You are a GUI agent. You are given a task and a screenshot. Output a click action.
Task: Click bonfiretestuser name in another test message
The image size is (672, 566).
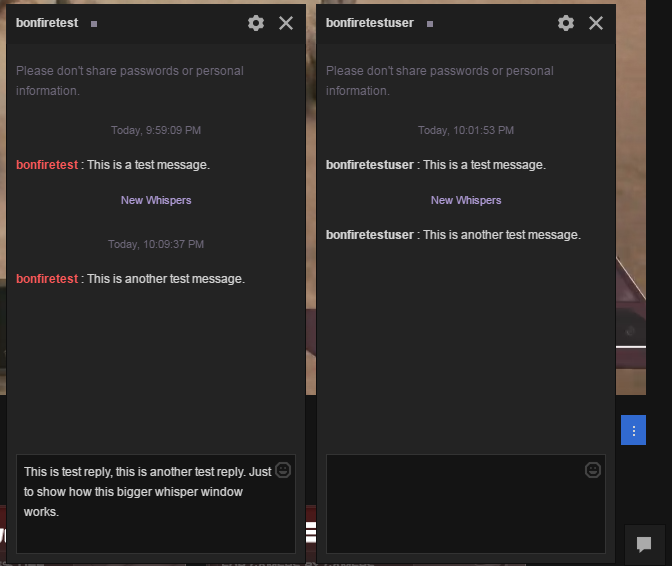point(370,235)
